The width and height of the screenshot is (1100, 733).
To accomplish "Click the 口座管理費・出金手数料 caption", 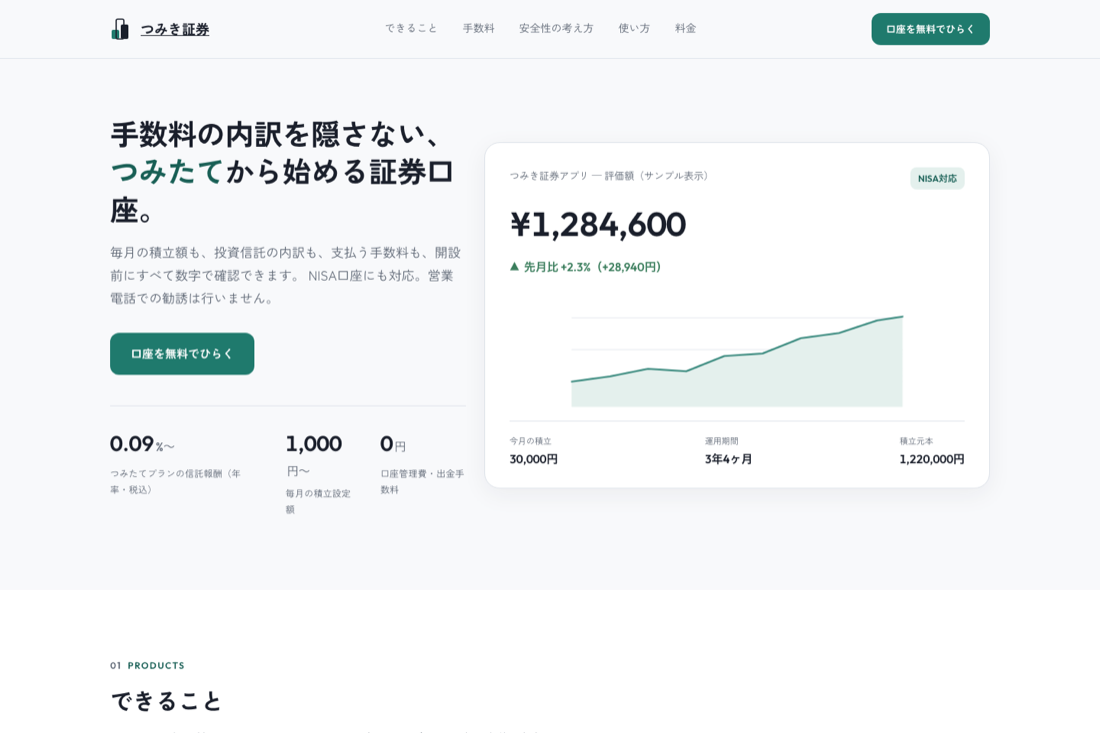I will (x=422, y=481).
